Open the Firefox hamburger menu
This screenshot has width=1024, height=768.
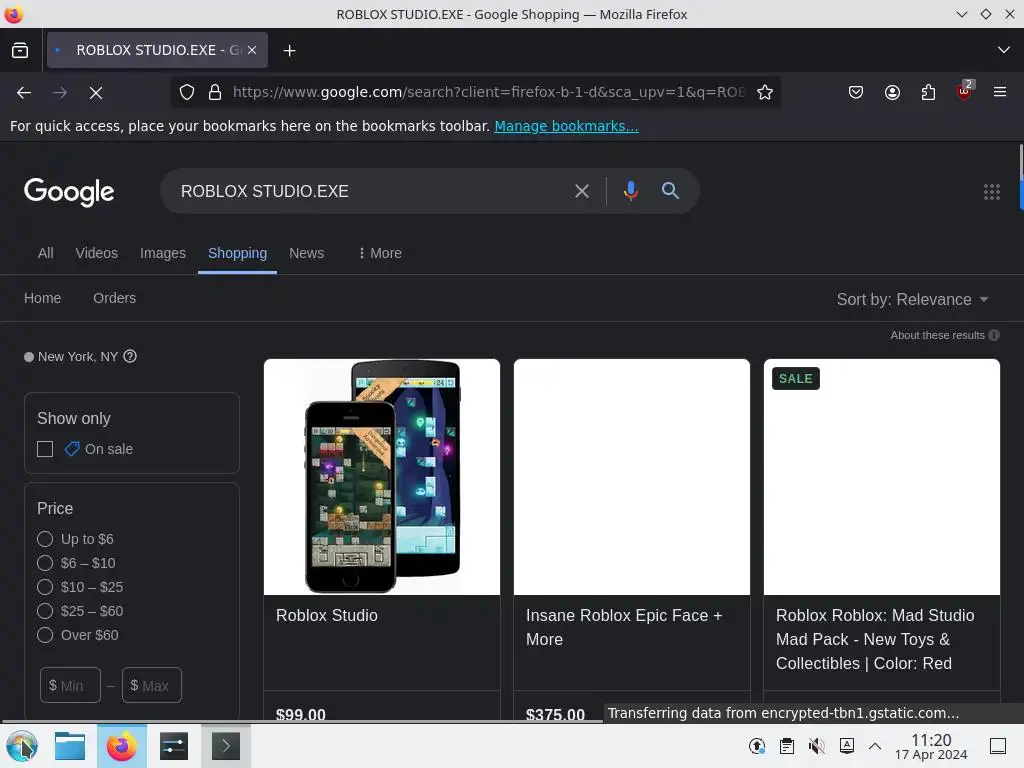pyautogui.click(x=1000, y=92)
